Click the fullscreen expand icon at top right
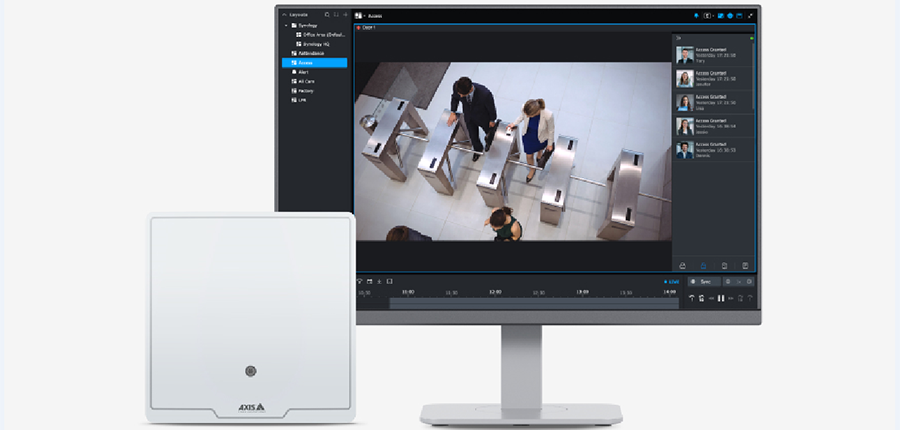The height and width of the screenshot is (430, 900). click(x=750, y=16)
